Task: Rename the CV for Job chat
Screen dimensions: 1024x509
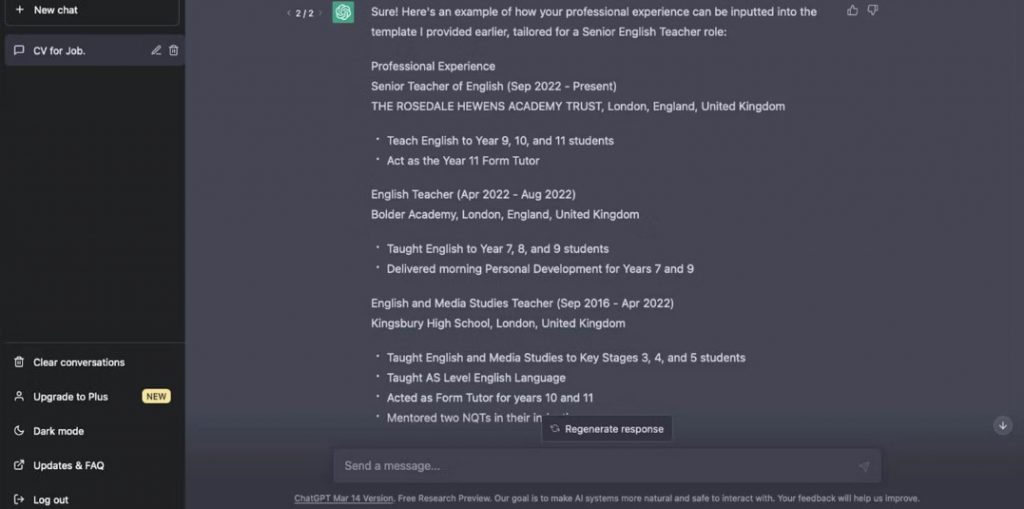Action: [156, 50]
